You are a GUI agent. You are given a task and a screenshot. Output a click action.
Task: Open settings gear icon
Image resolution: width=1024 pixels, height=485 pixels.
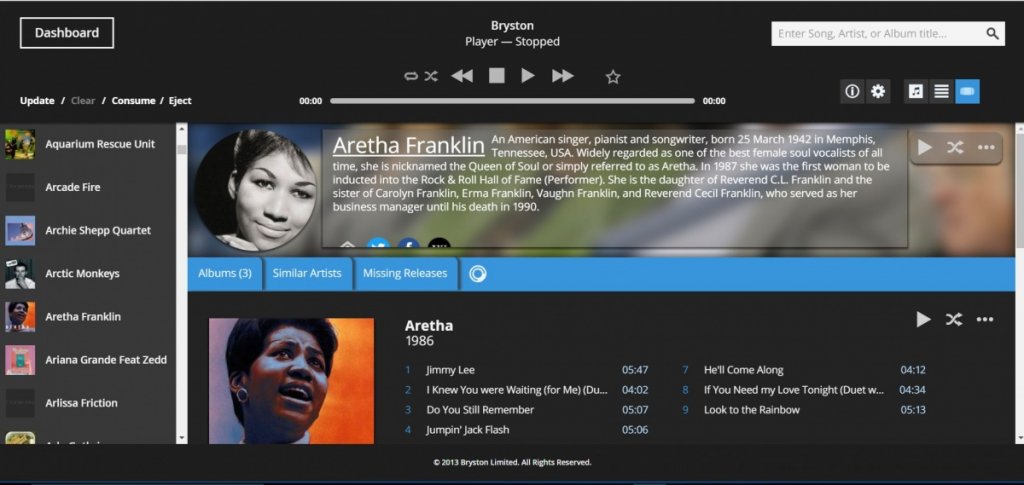[x=878, y=91]
